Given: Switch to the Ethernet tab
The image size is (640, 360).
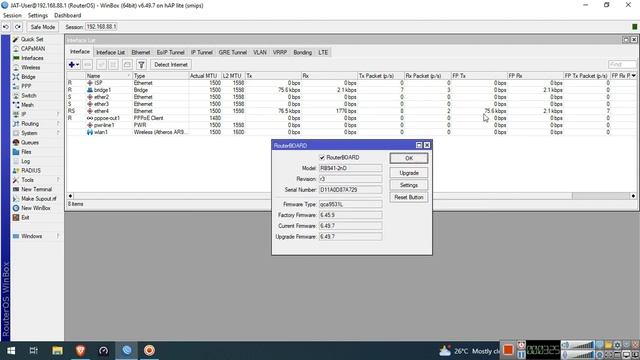Looking at the screenshot, I should coord(141,53).
